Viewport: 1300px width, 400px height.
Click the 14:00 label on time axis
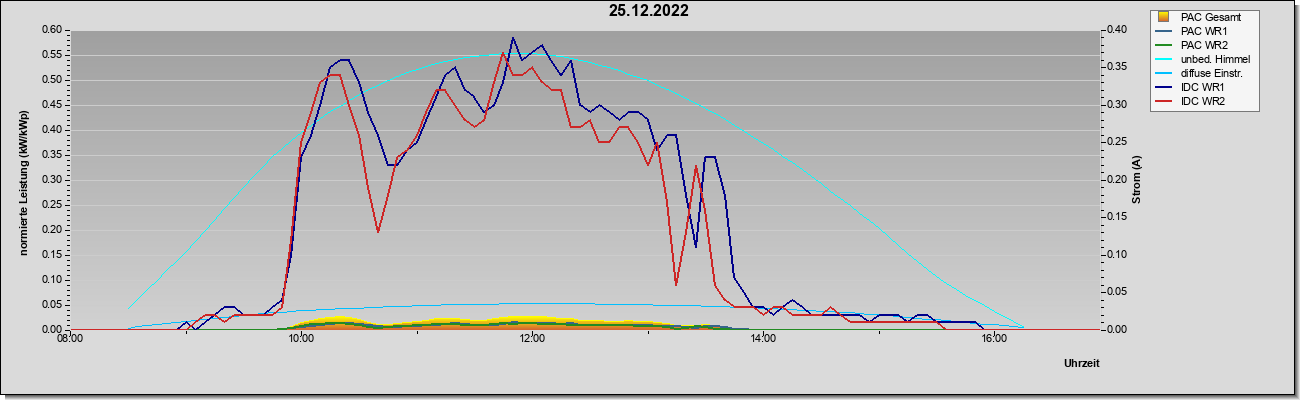click(x=762, y=340)
